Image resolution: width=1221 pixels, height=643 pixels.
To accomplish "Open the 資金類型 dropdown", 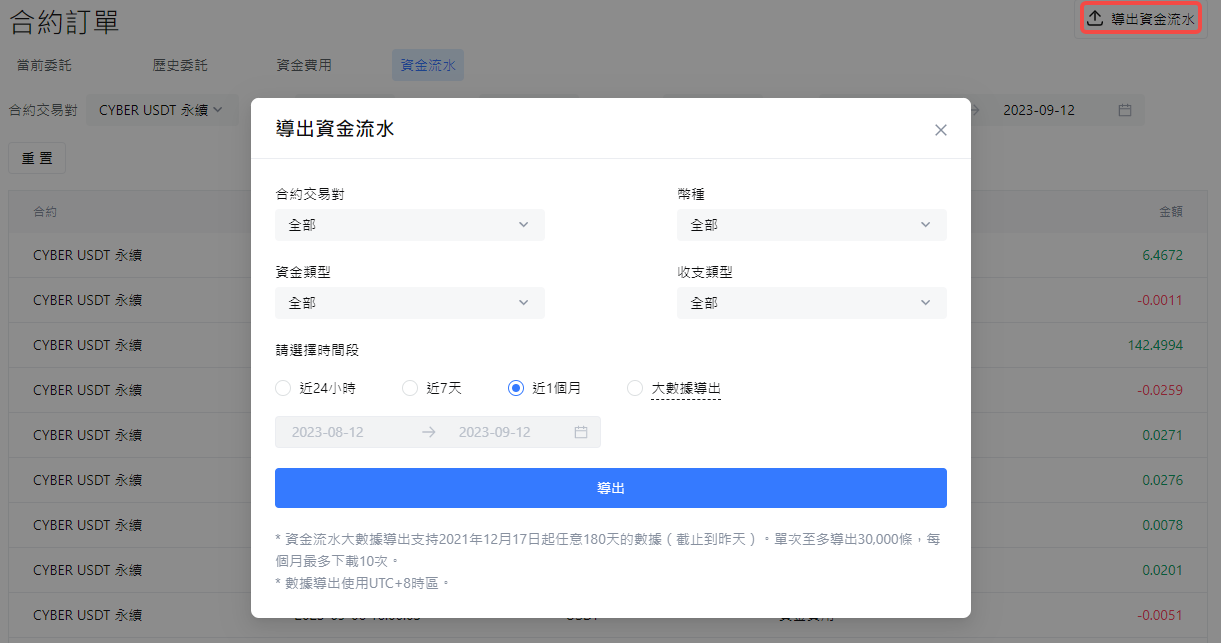I will click(410, 302).
